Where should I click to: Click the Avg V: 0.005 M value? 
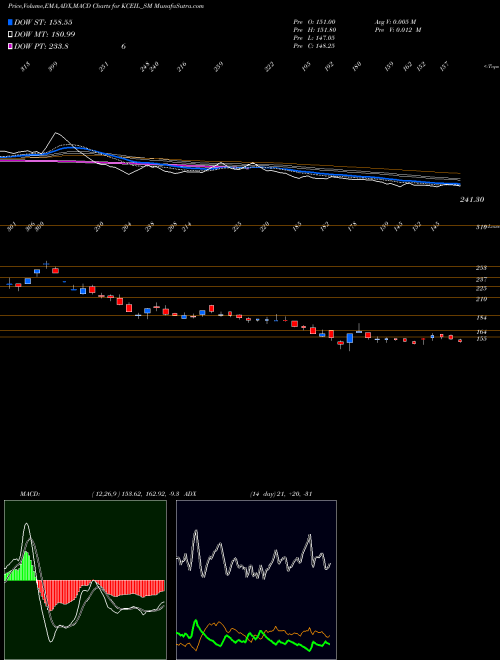tap(395, 21)
